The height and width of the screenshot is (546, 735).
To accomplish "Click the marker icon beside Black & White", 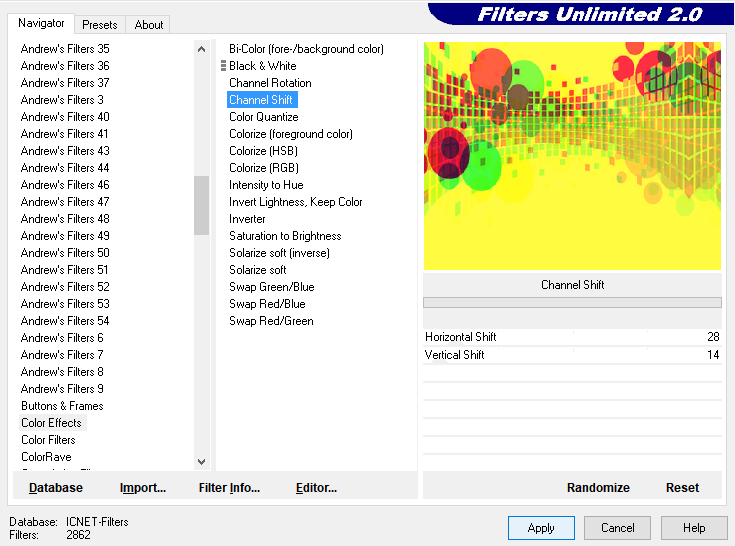I will pos(223,66).
